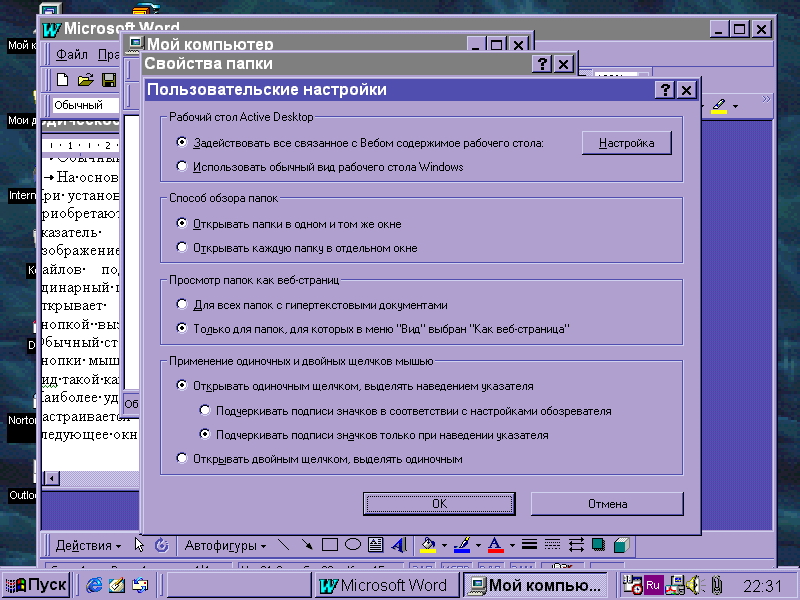Image resolution: width=800 pixels, height=600 pixels.
Task: Click the Line Color brush icon
Action: tap(462, 545)
